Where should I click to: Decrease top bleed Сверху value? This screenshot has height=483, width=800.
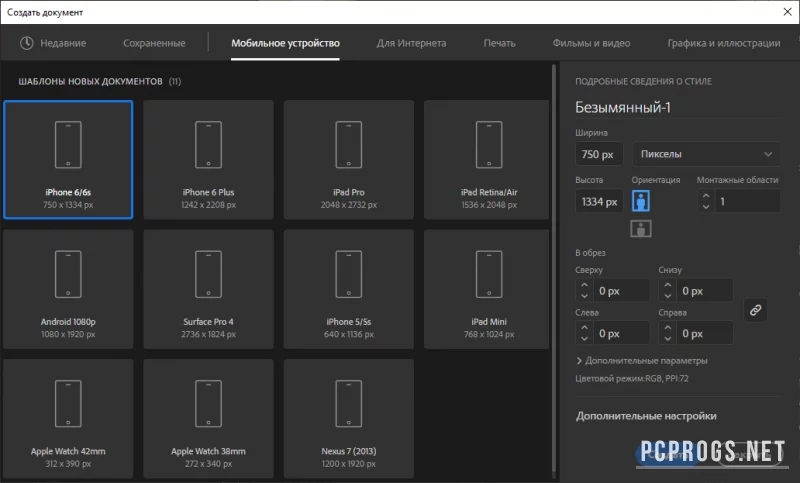point(585,296)
